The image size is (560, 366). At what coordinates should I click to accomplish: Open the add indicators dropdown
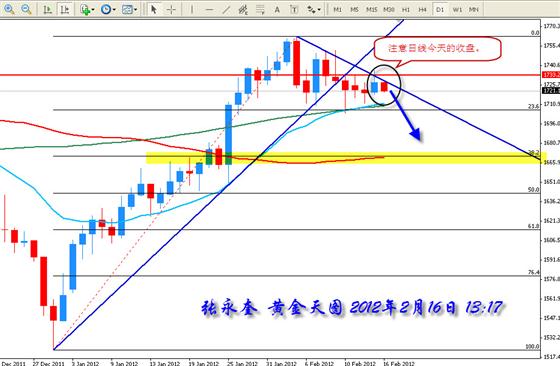click(87, 10)
